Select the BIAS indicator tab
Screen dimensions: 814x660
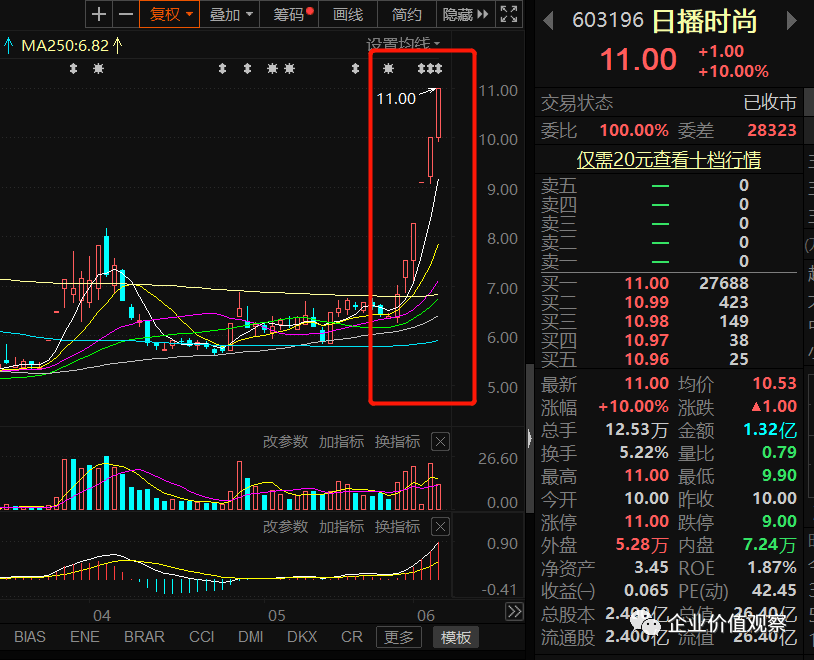29,636
